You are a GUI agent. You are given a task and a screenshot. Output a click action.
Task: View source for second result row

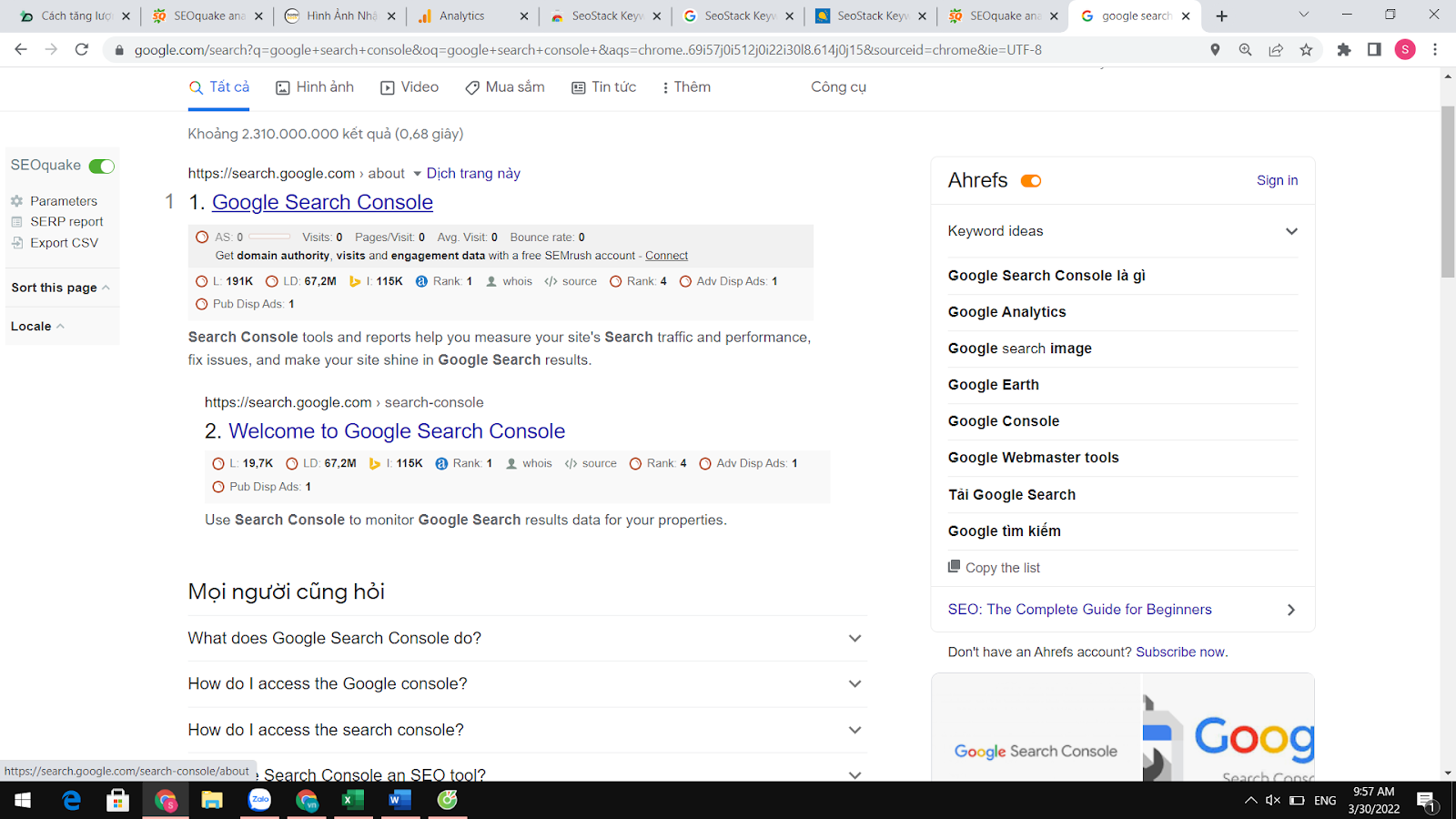point(591,463)
